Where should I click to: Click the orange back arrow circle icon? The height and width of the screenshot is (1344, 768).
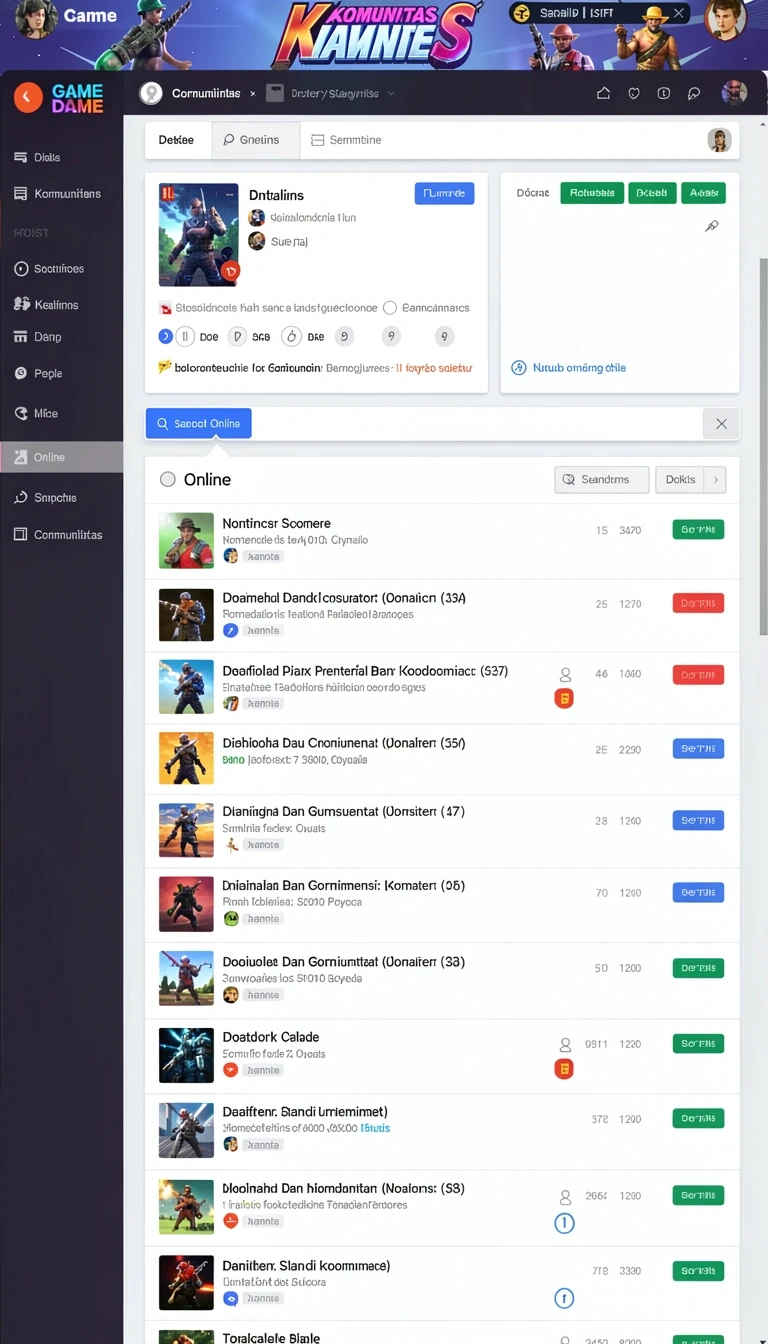pyautogui.click(x=28, y=97)
